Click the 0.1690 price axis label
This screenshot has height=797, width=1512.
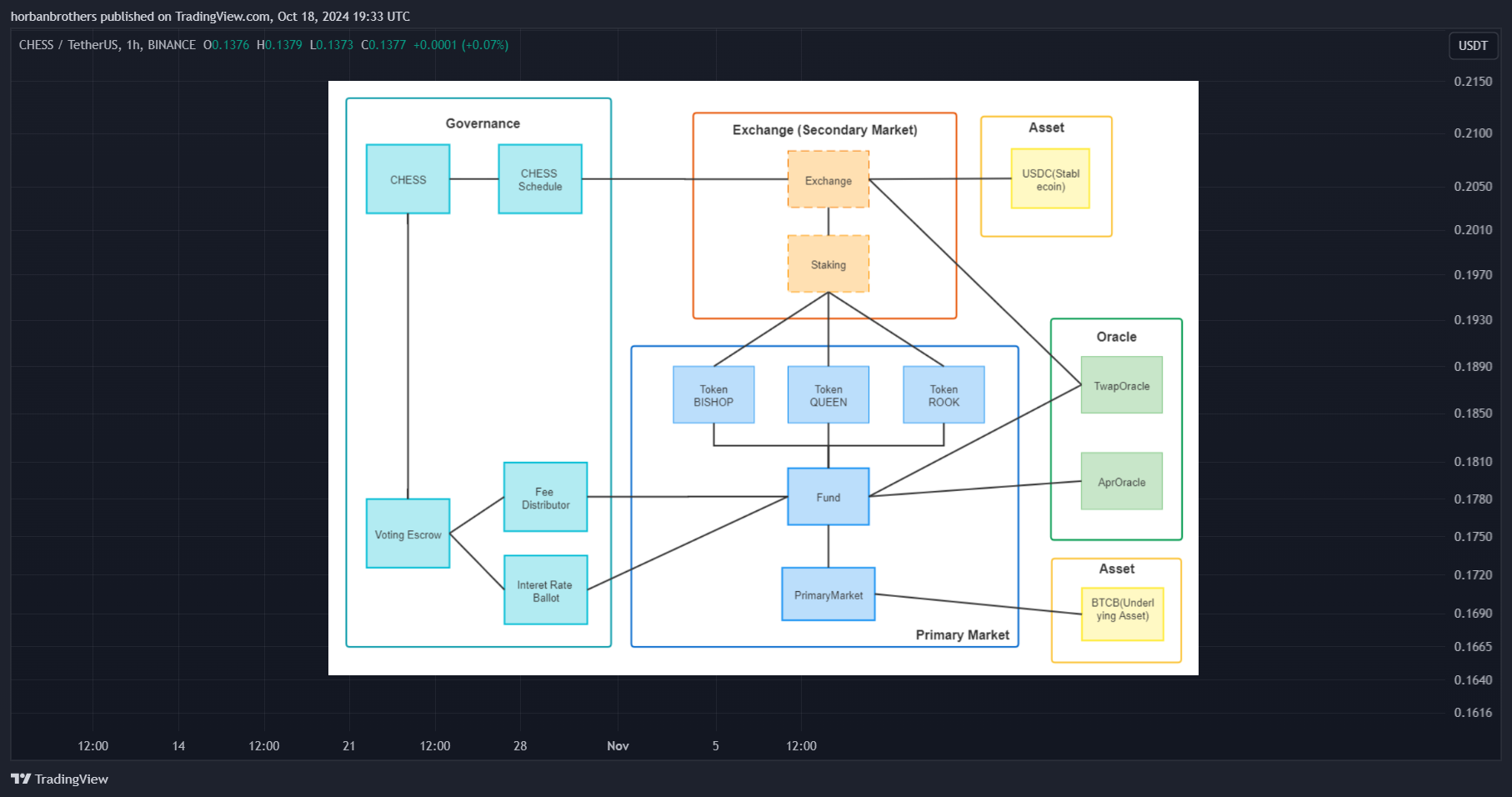pos(1473,614)
